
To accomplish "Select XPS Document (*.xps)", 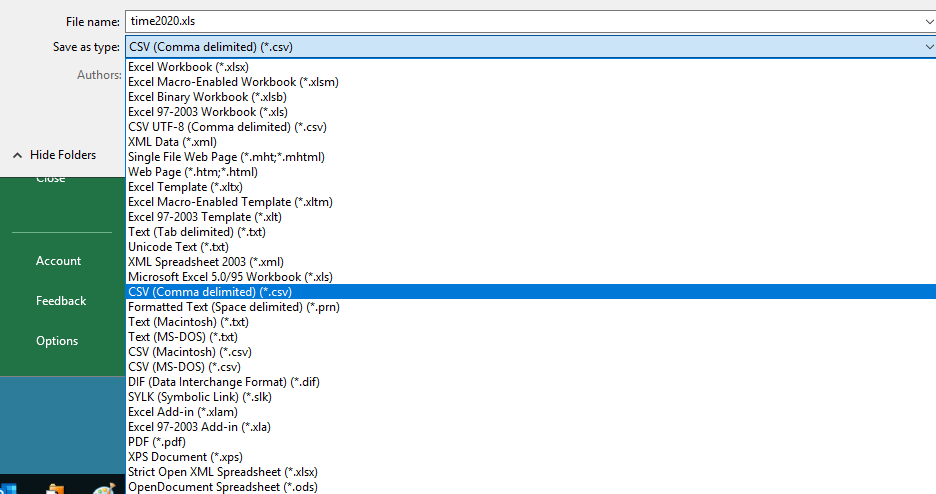I will tap(531, 456).
